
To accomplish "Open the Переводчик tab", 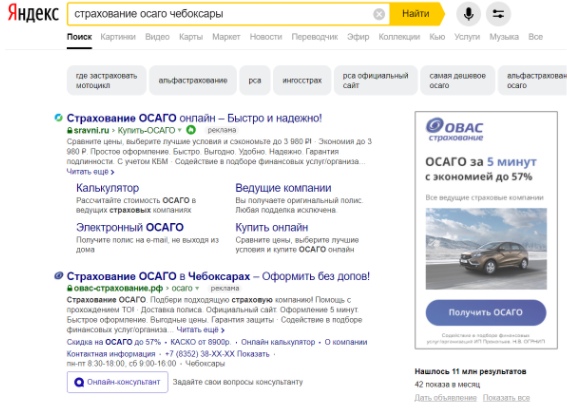I will tap(315, 37).
